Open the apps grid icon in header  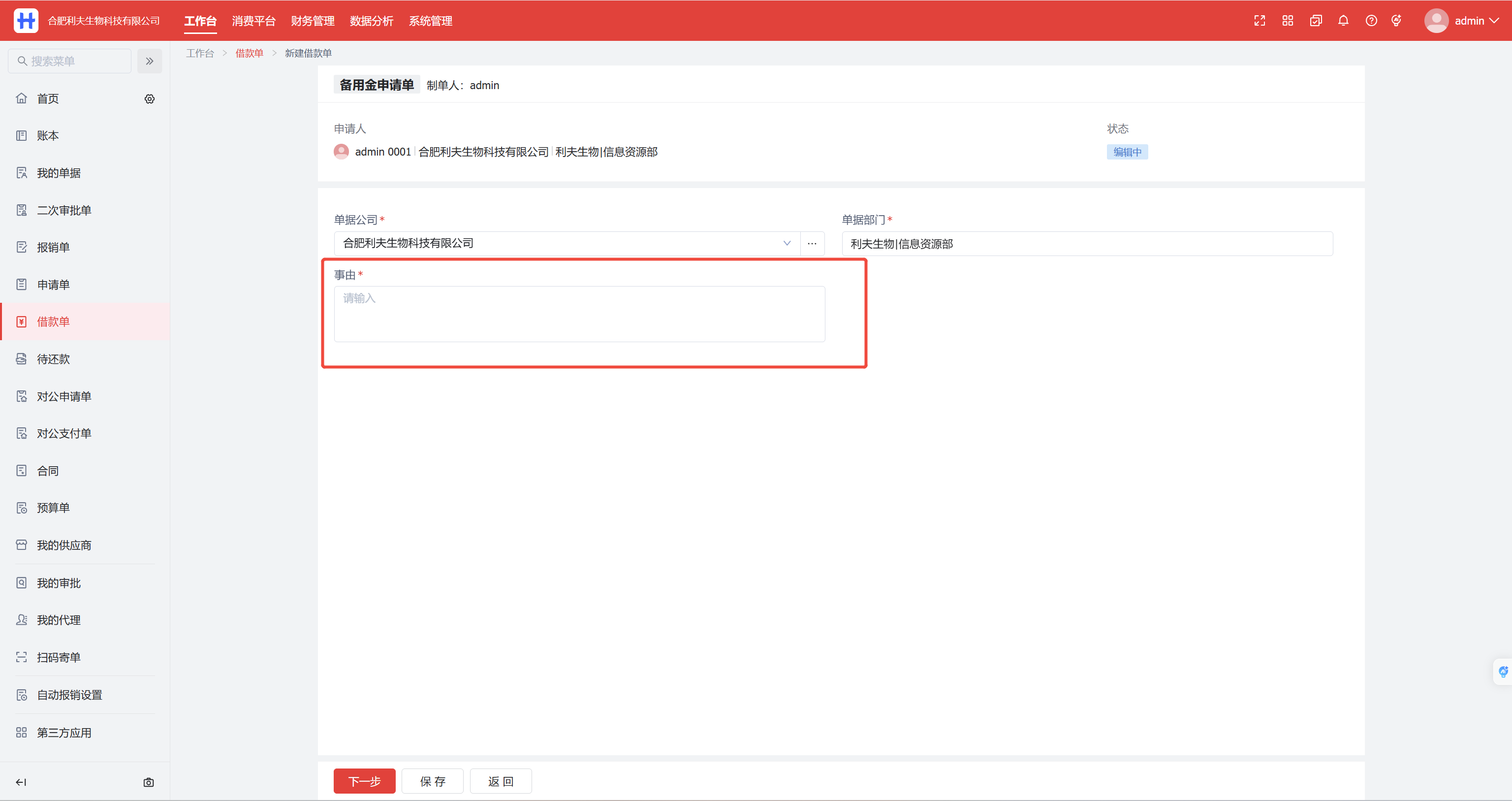tap(1287, 21)
